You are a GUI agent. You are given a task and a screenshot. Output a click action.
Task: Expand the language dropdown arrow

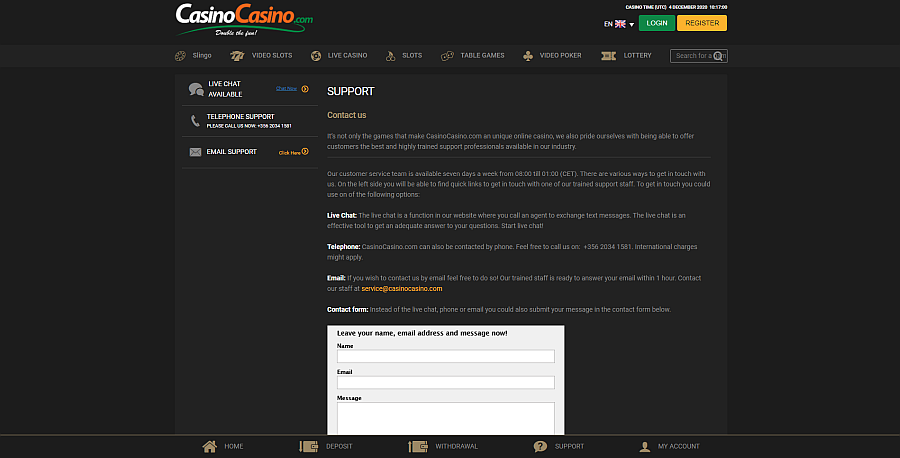click(631, 25)
